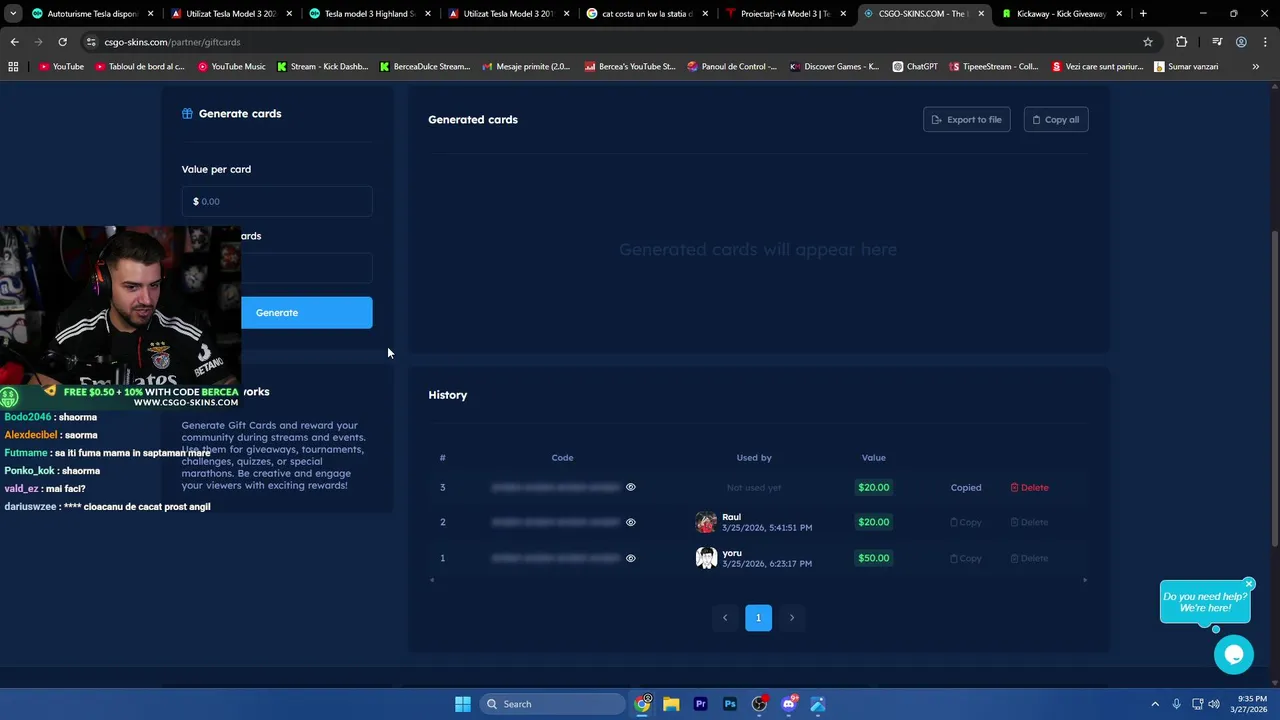The height and width of the screenshot is (720, 1280).
Task: Click the taskbar Search box
Action: [553, 704]
